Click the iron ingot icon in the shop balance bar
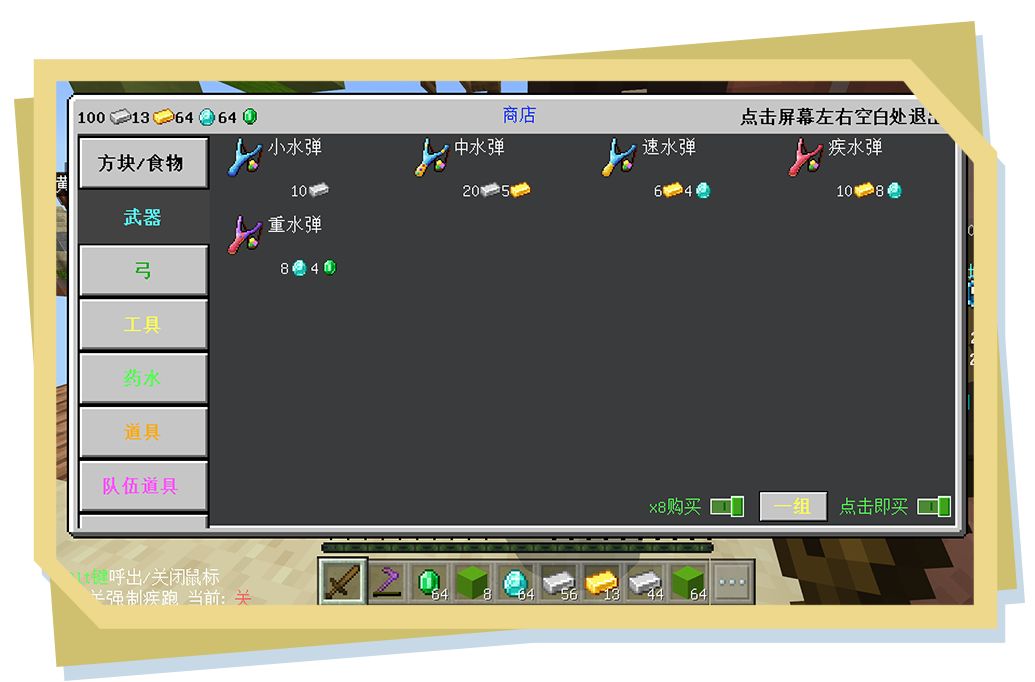 click(120, 117)
